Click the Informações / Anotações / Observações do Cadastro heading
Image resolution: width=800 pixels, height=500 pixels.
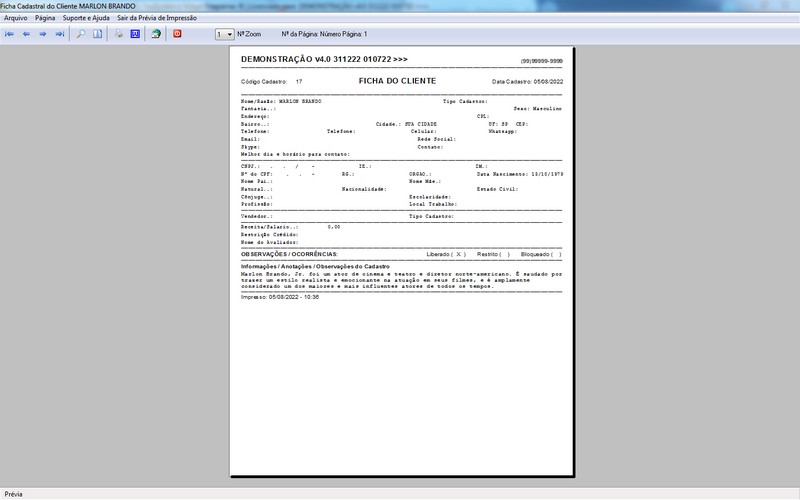[315, 266]
